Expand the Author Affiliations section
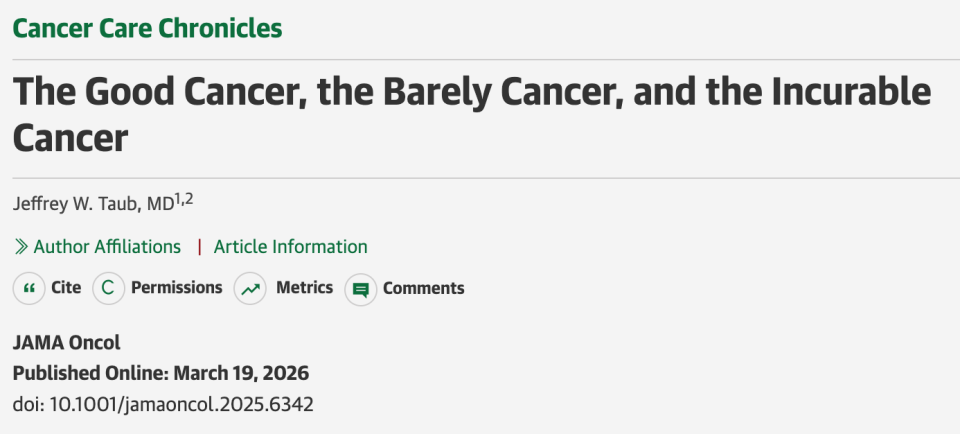The image size is (960, 434). [x=107, y=246]
